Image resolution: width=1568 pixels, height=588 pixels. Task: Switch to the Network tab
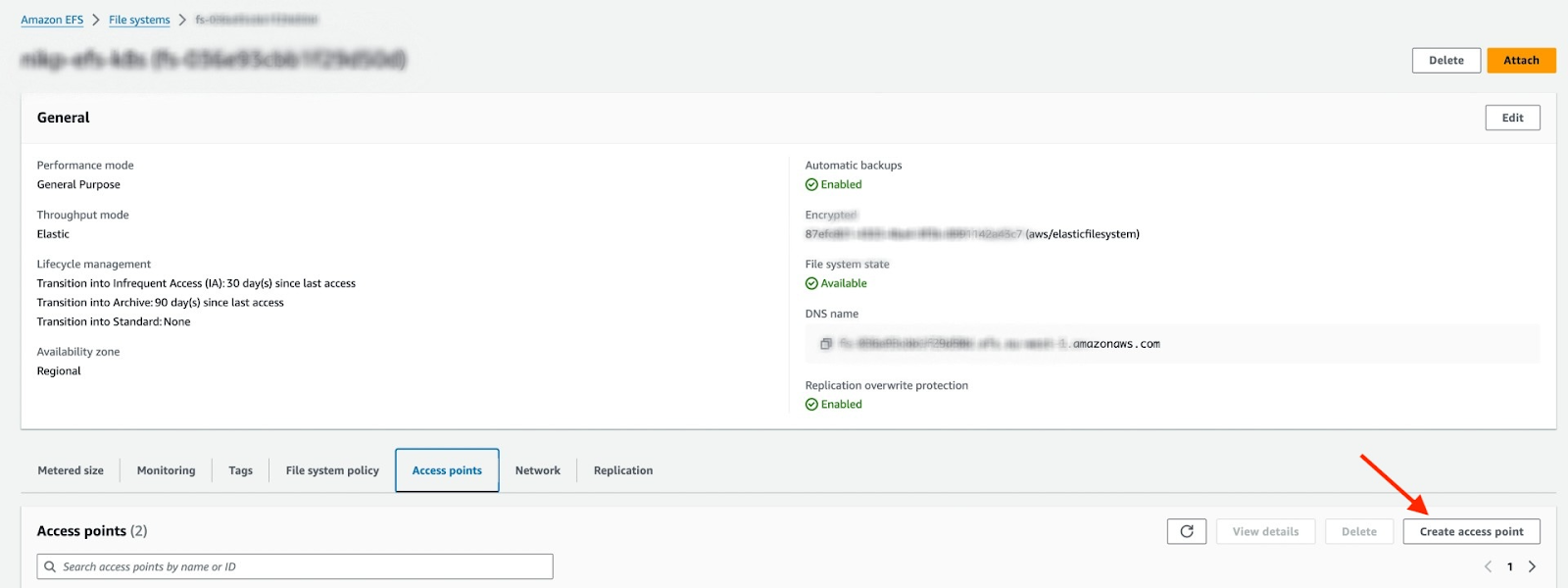pos(538,470)
